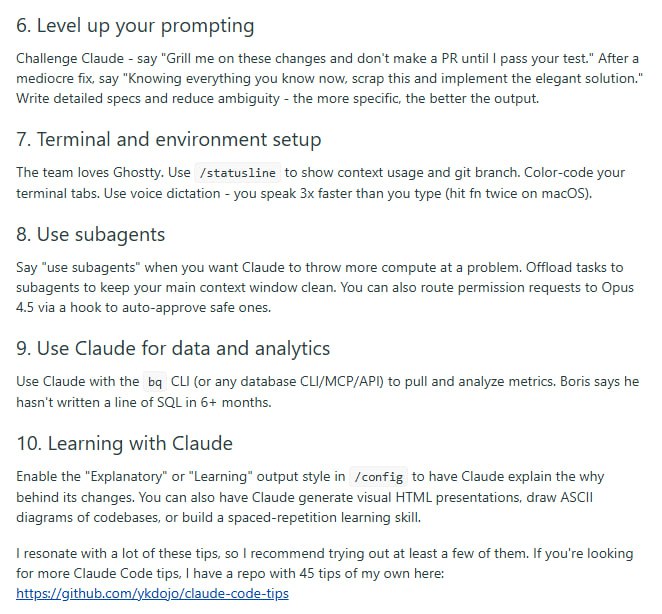Click the paragraph starting "Say "use subagents""

320,287
